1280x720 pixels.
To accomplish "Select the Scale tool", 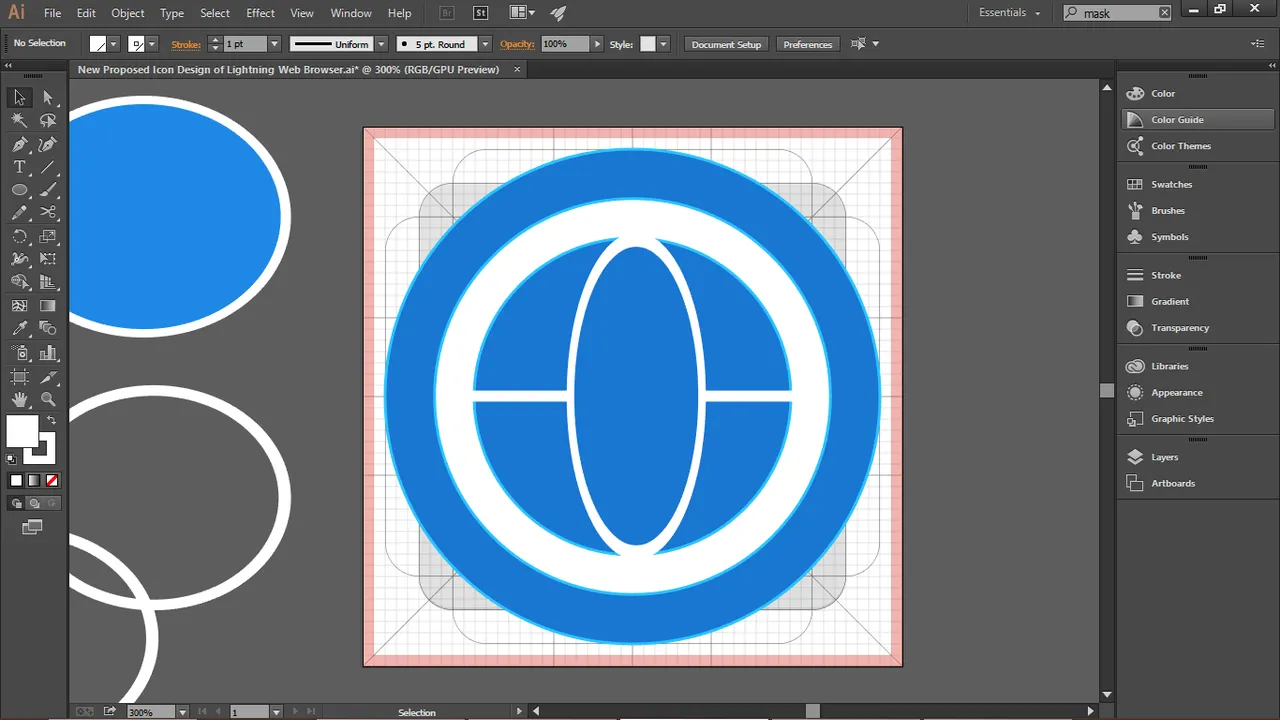I will point(48,237).
